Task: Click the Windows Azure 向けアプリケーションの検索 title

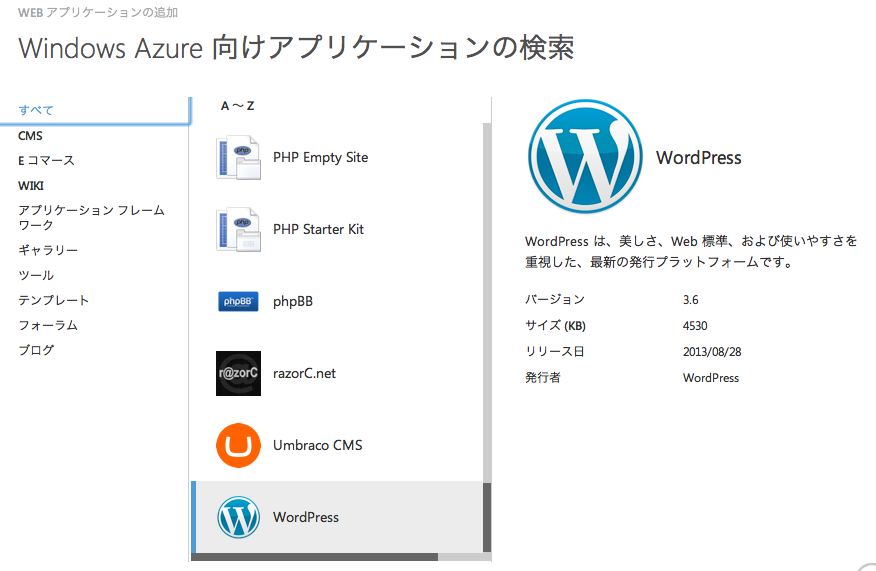Action: [x=296, y=48]
